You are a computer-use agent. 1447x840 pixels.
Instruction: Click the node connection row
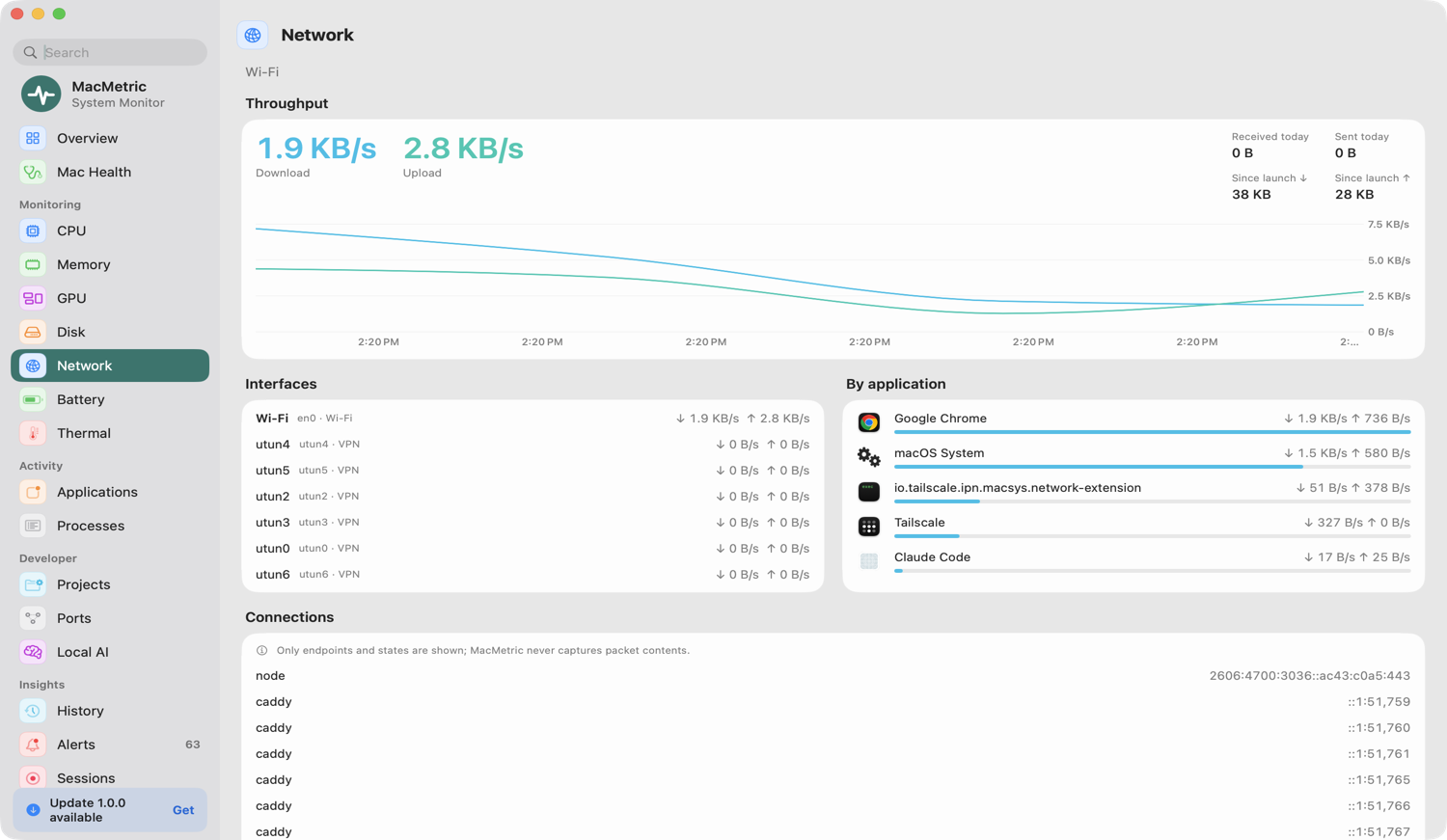pos(833,676)
